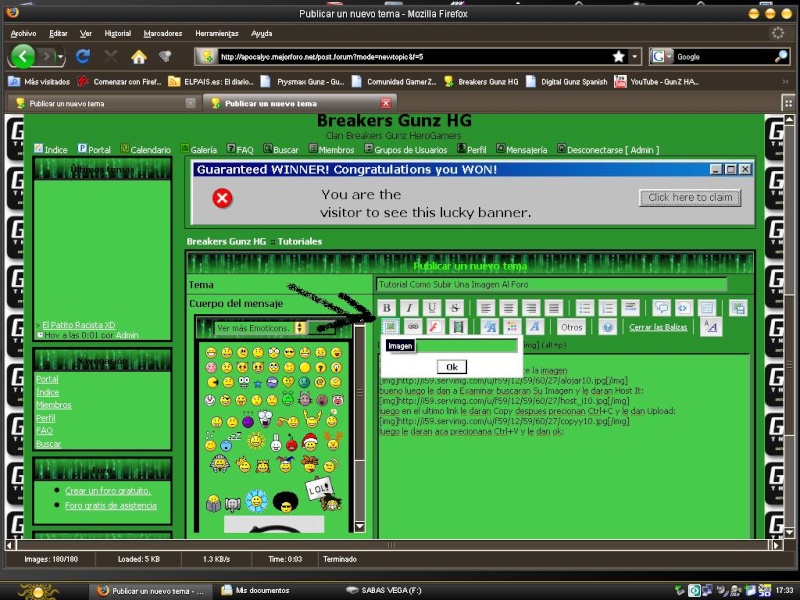This screenshot has height=600, width=800.
Task: Underline text using the U button
Action: (x=432, y=308)
